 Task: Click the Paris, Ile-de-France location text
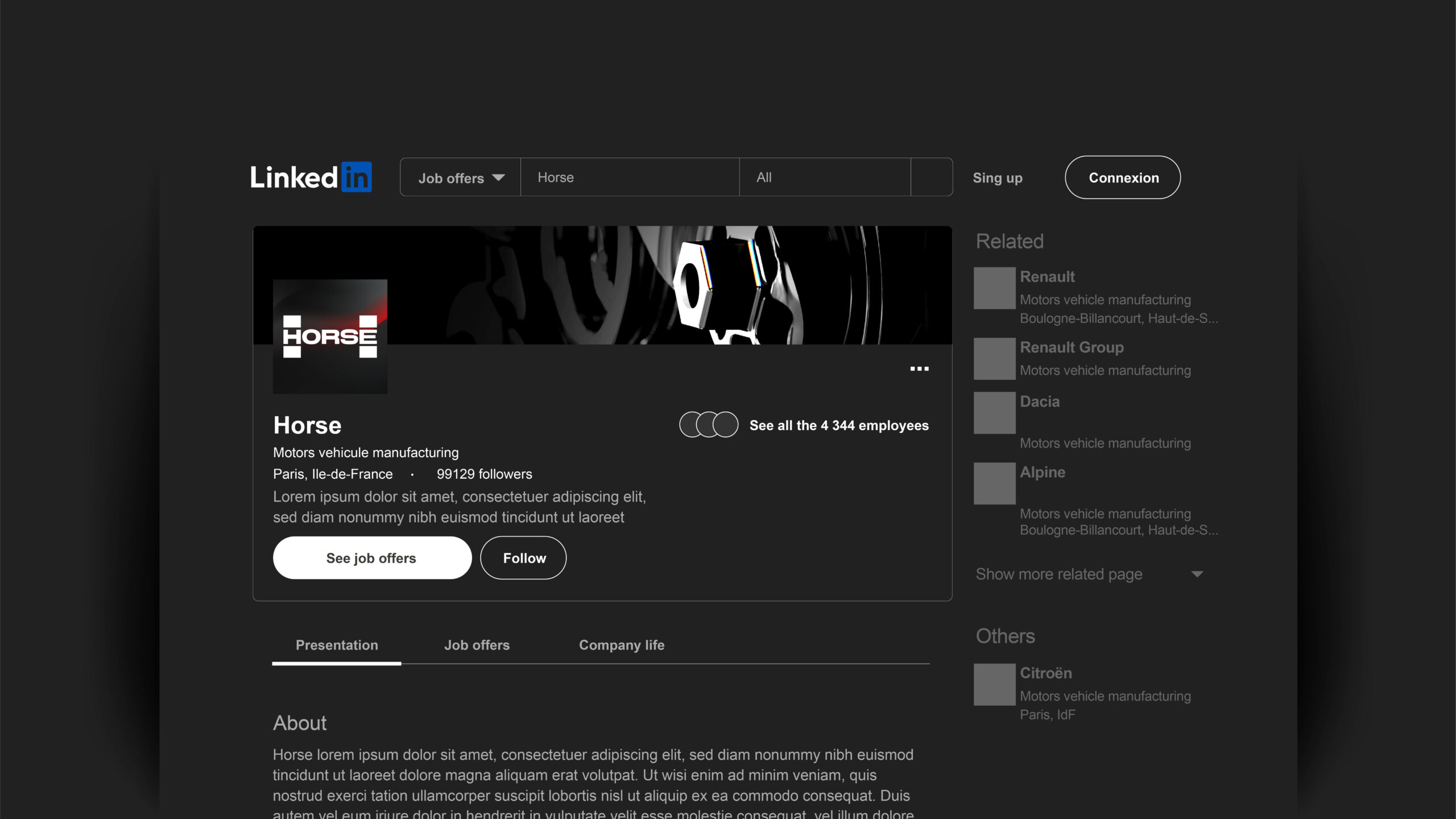coord(333,474)
